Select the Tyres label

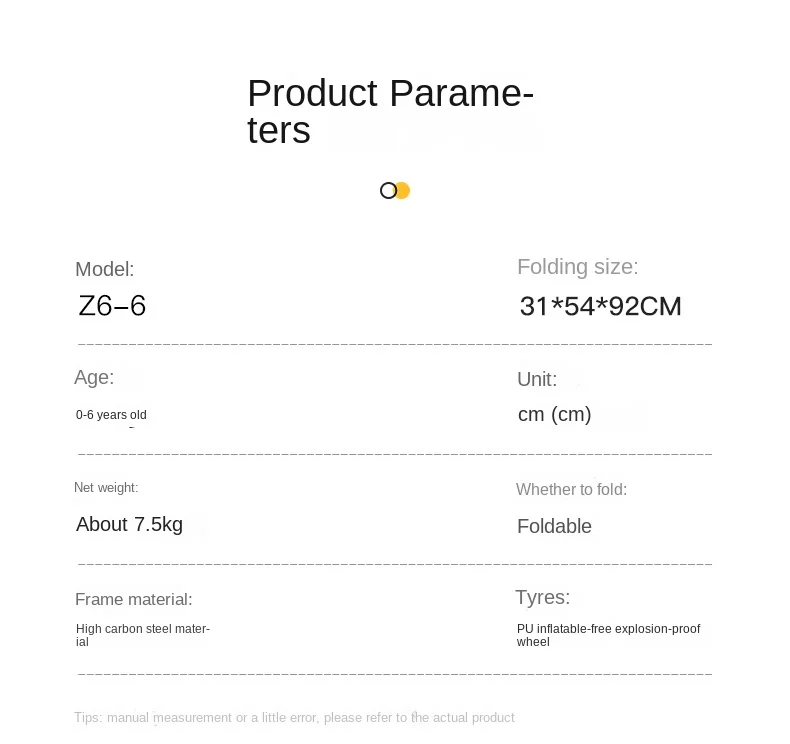click(542, 598)
